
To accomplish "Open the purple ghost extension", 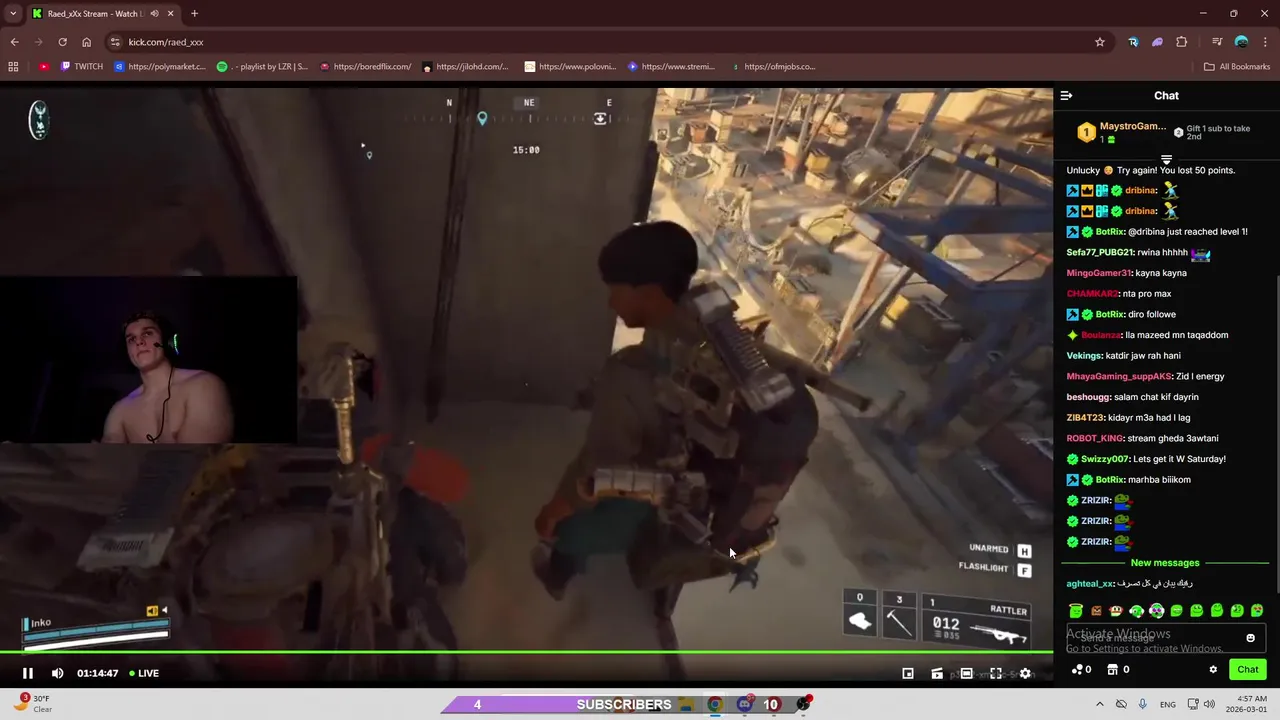I will click(1157, 42).
